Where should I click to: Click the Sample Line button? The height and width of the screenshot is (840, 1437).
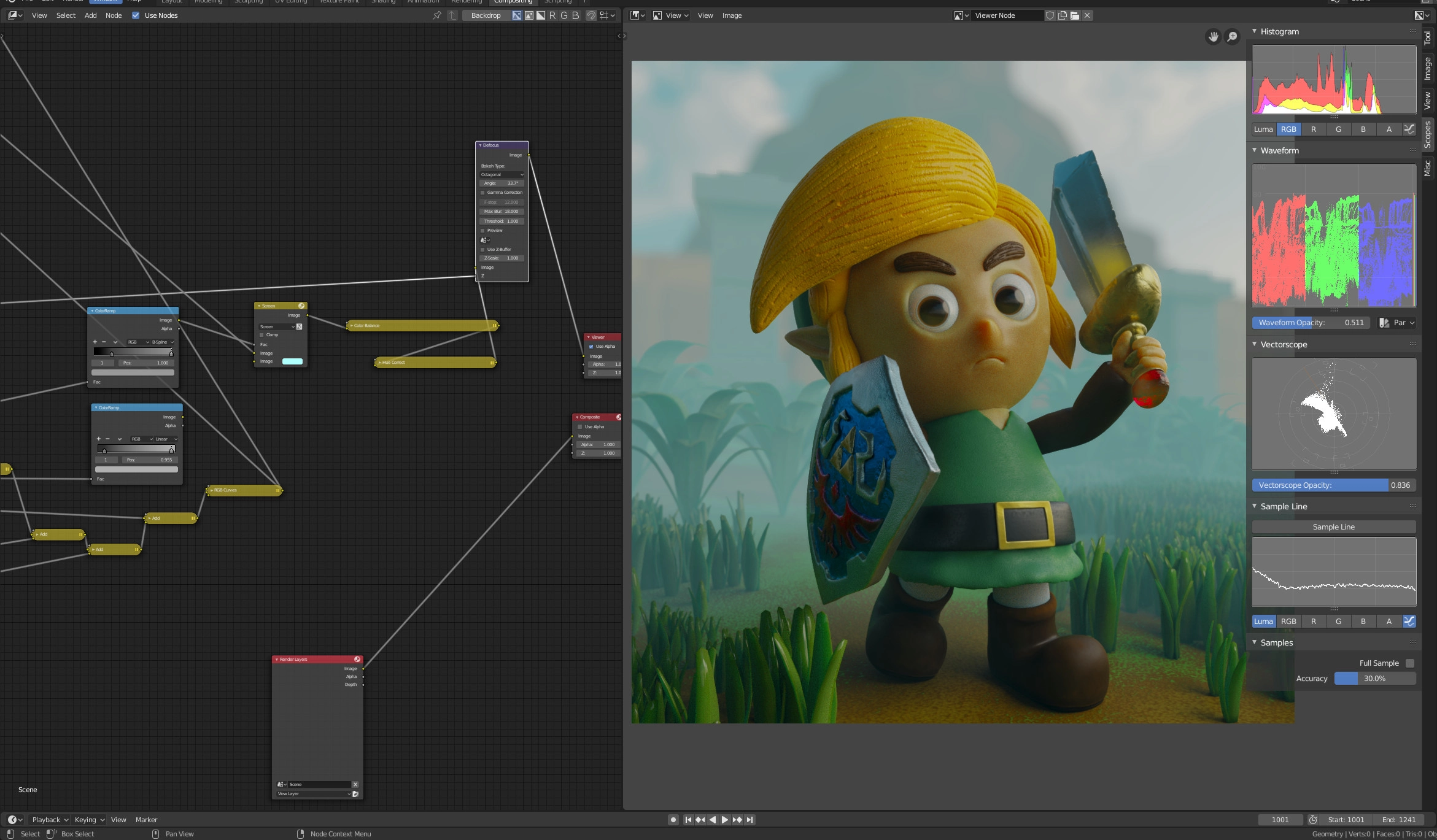click(x=1333, y=527)
